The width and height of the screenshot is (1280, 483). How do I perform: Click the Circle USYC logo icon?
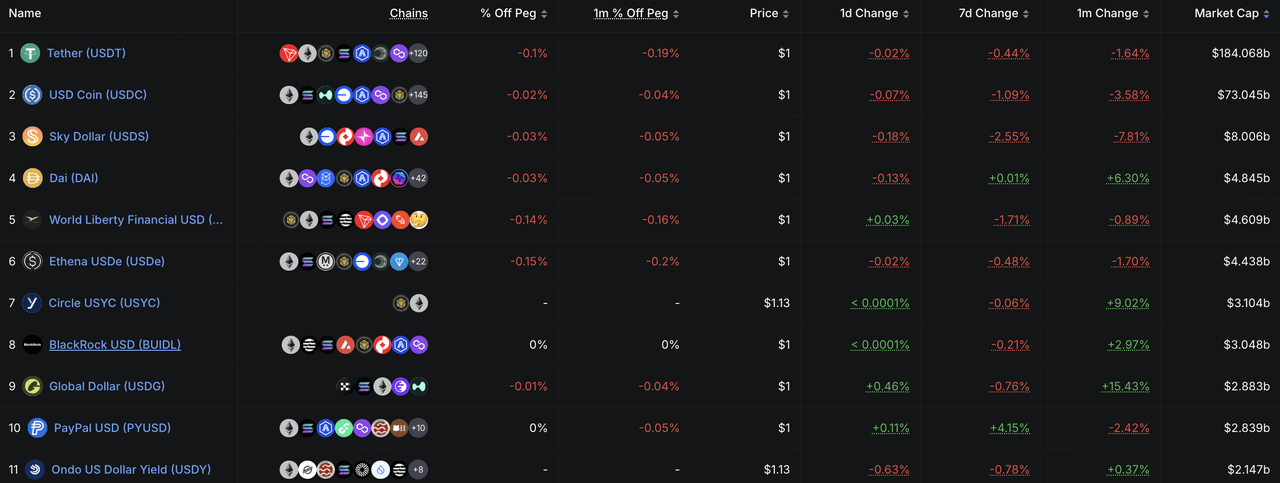32,303
